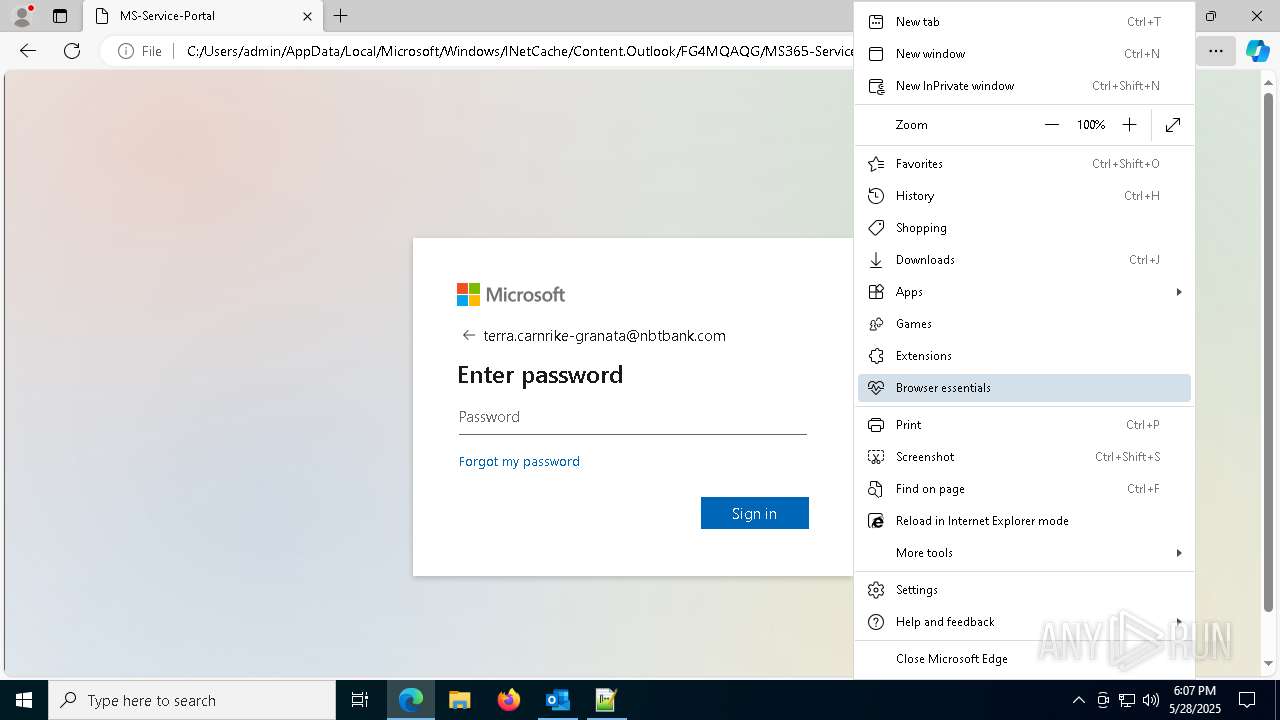Go back to the account email step

point(468,336)
